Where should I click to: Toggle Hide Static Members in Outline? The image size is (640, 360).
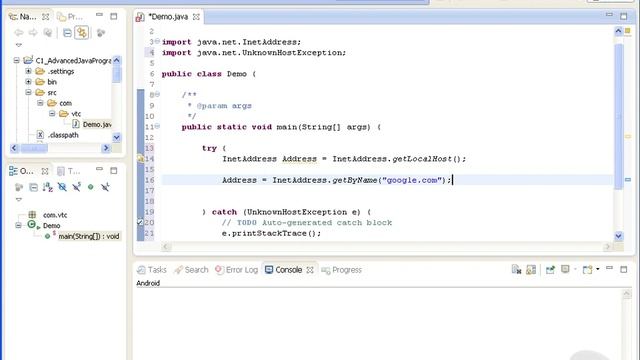(x=76, y=187)
